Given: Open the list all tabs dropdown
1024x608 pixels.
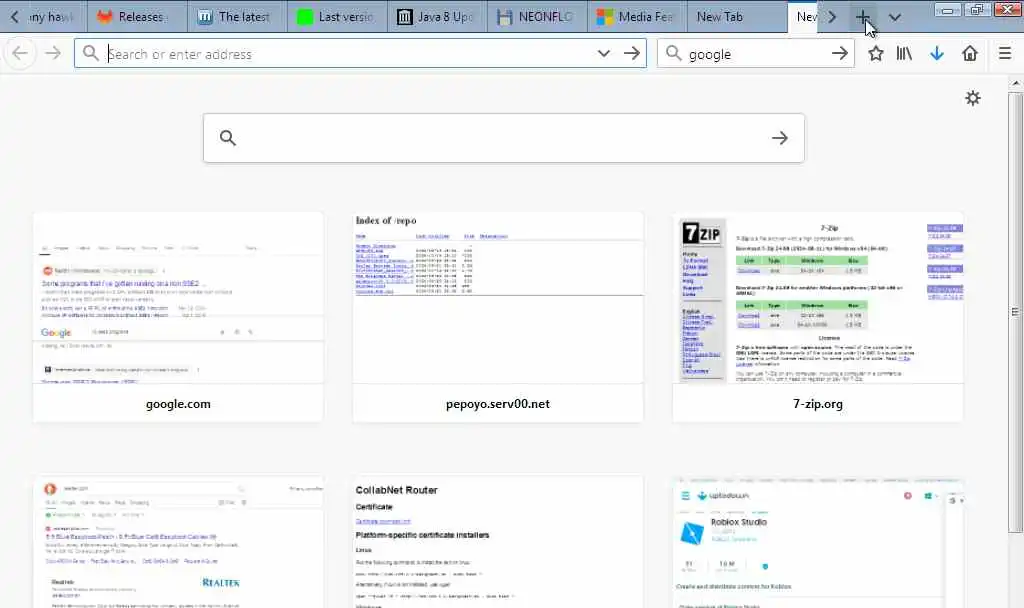Looking at the screenshot, I should (x=895, y=17).
